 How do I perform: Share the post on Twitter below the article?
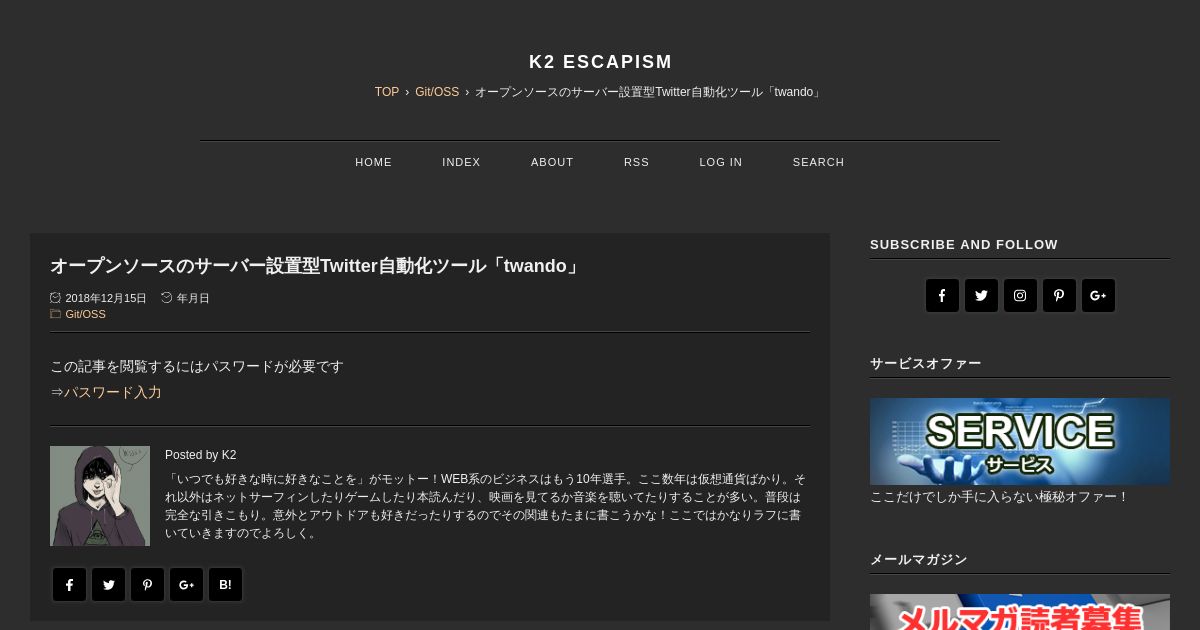(x=108, y=585)
